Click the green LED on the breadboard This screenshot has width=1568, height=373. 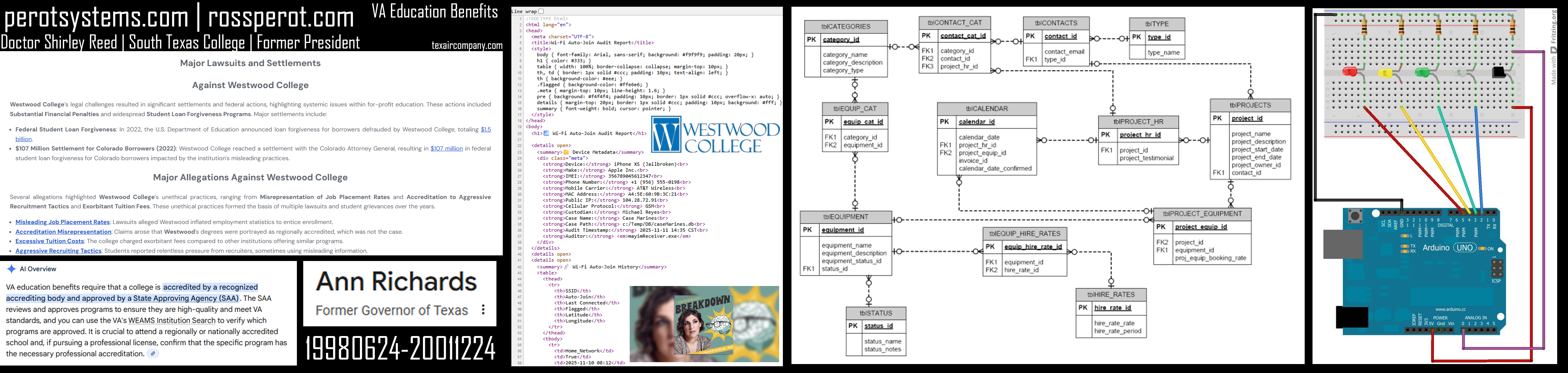[x=1423, y=72]
